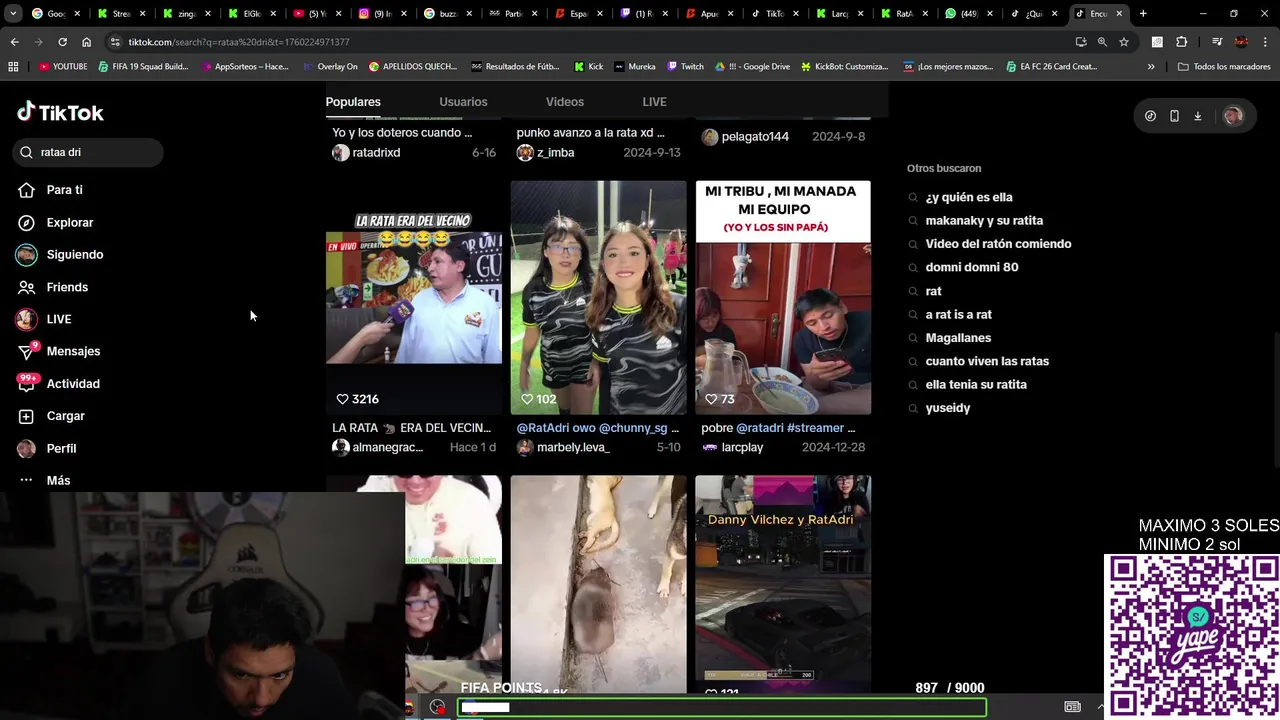Open the LIVE sidebar item

point(58,319)
